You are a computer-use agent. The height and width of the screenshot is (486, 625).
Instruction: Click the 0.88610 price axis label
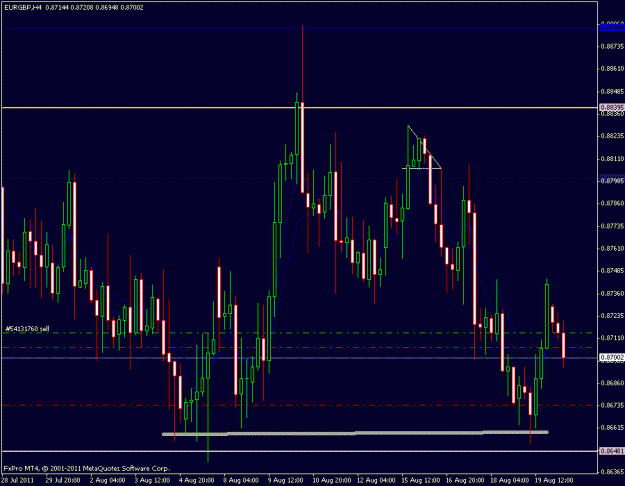click(613, 69)
